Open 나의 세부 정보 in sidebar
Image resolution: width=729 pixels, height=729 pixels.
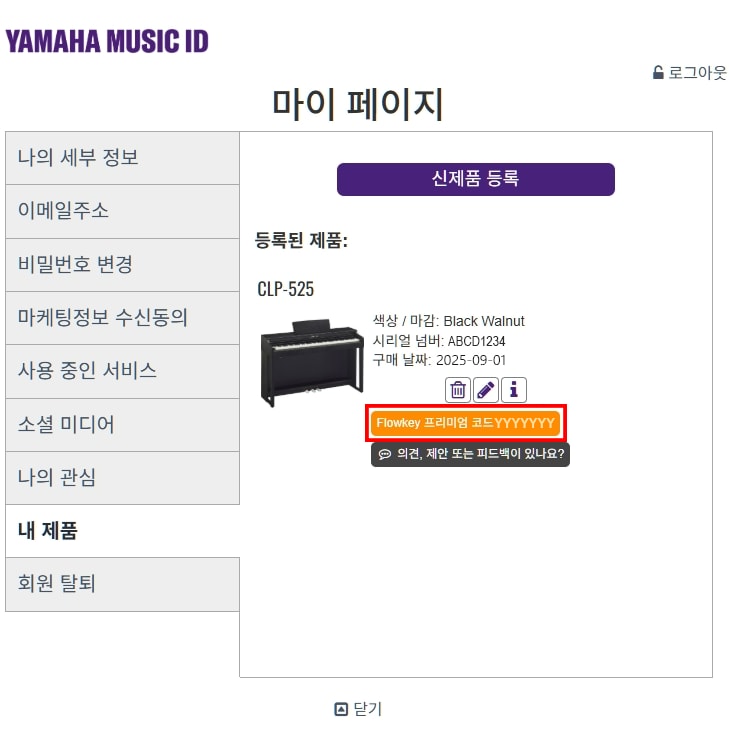point(122,158)
